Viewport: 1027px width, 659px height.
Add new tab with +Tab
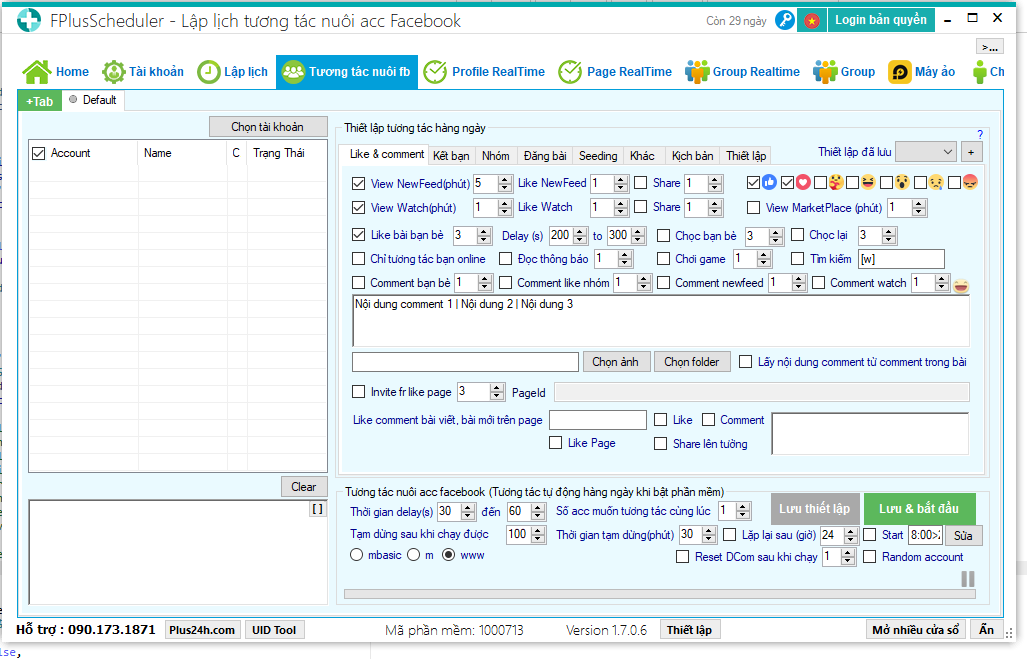click(x=40, y=102)
